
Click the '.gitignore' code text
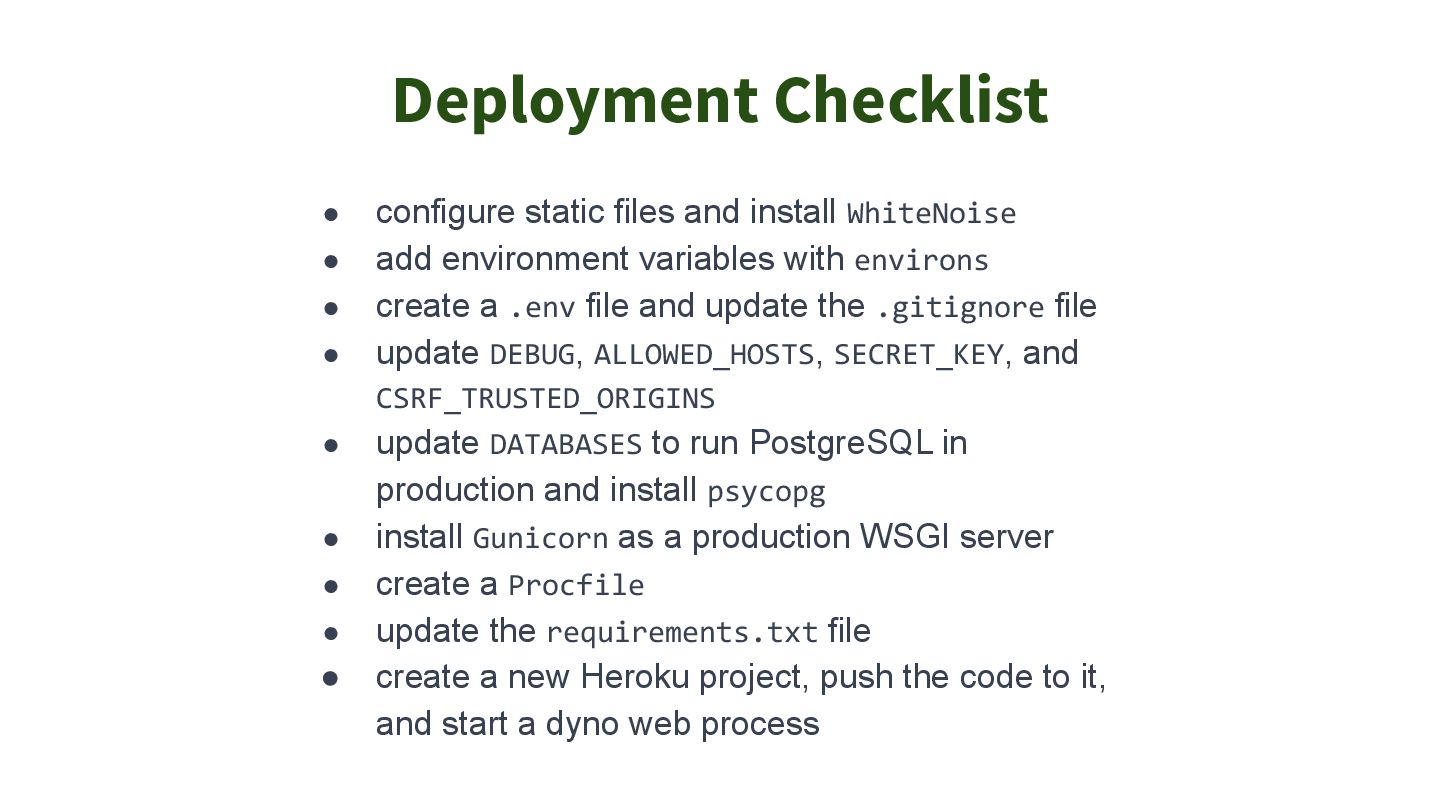(x=959, y=308)
